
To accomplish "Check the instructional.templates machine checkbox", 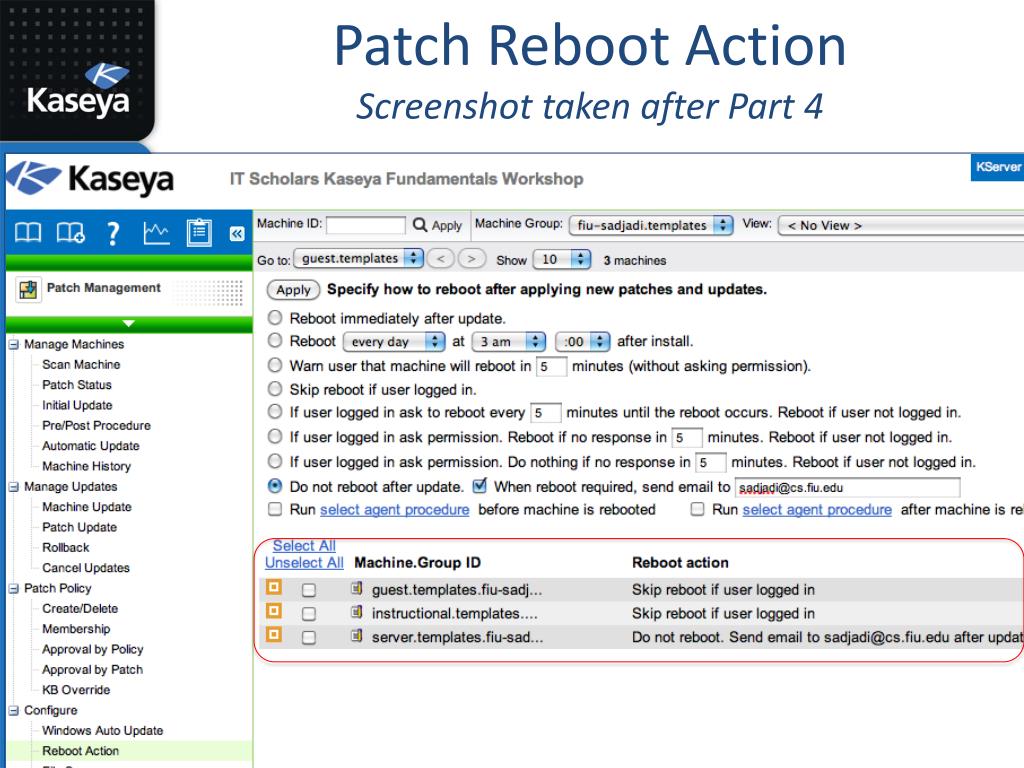I will tap(309, 614).
